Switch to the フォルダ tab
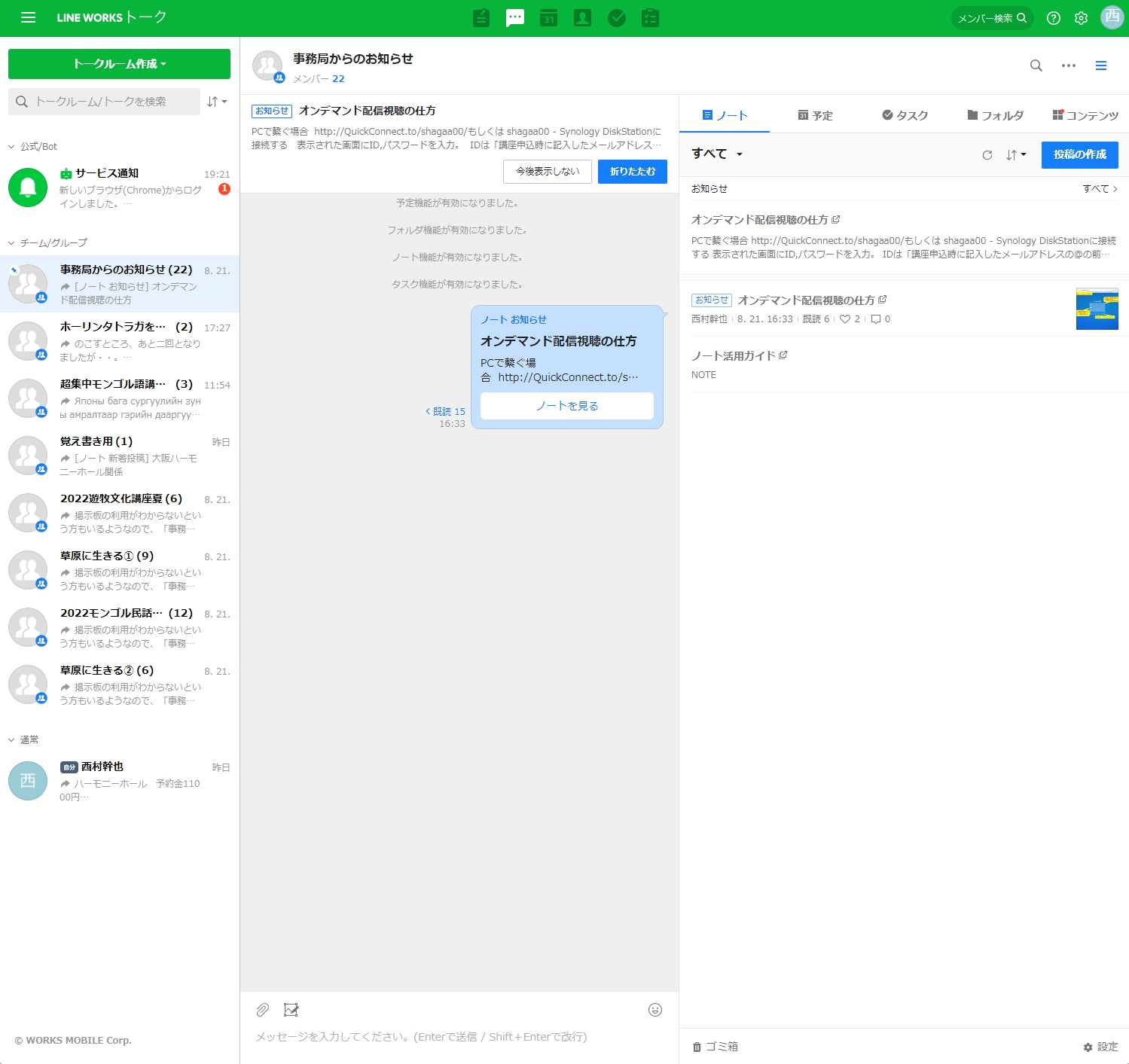The height and width of the screenshot is (1064, 1129). pyautogui.click(x=995, y=115)
